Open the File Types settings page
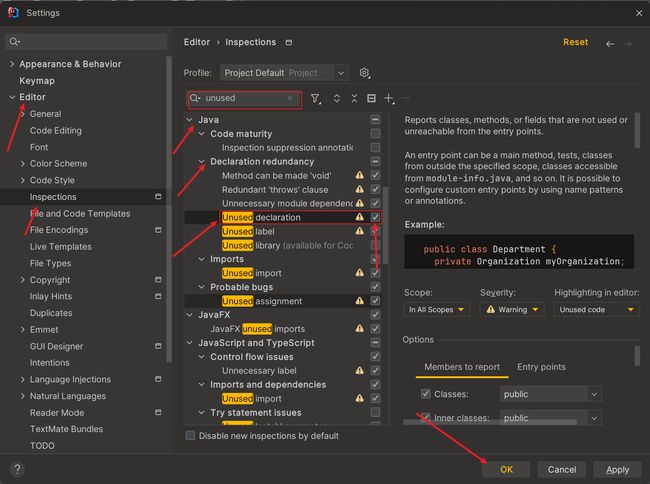Image resolution: width=650 pixels, height=484 pixels. [x=50, y=263]
